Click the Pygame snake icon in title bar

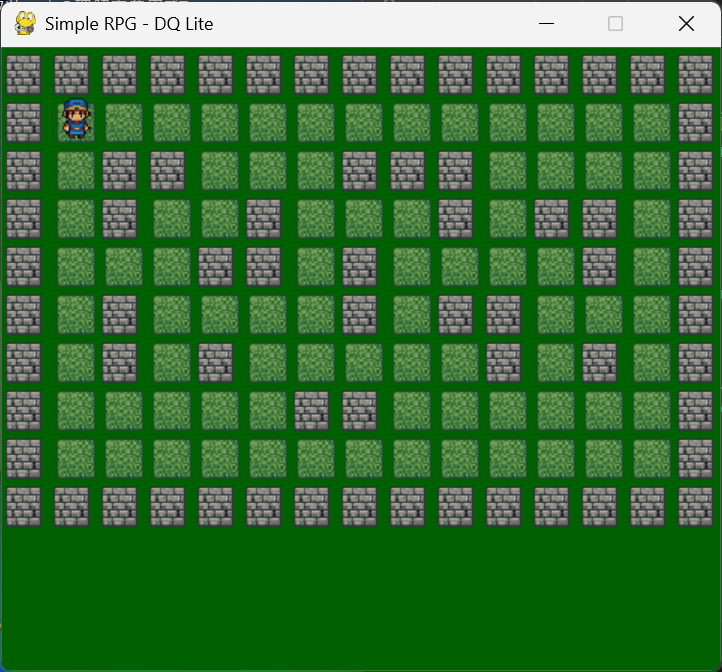tap(26, 23)
